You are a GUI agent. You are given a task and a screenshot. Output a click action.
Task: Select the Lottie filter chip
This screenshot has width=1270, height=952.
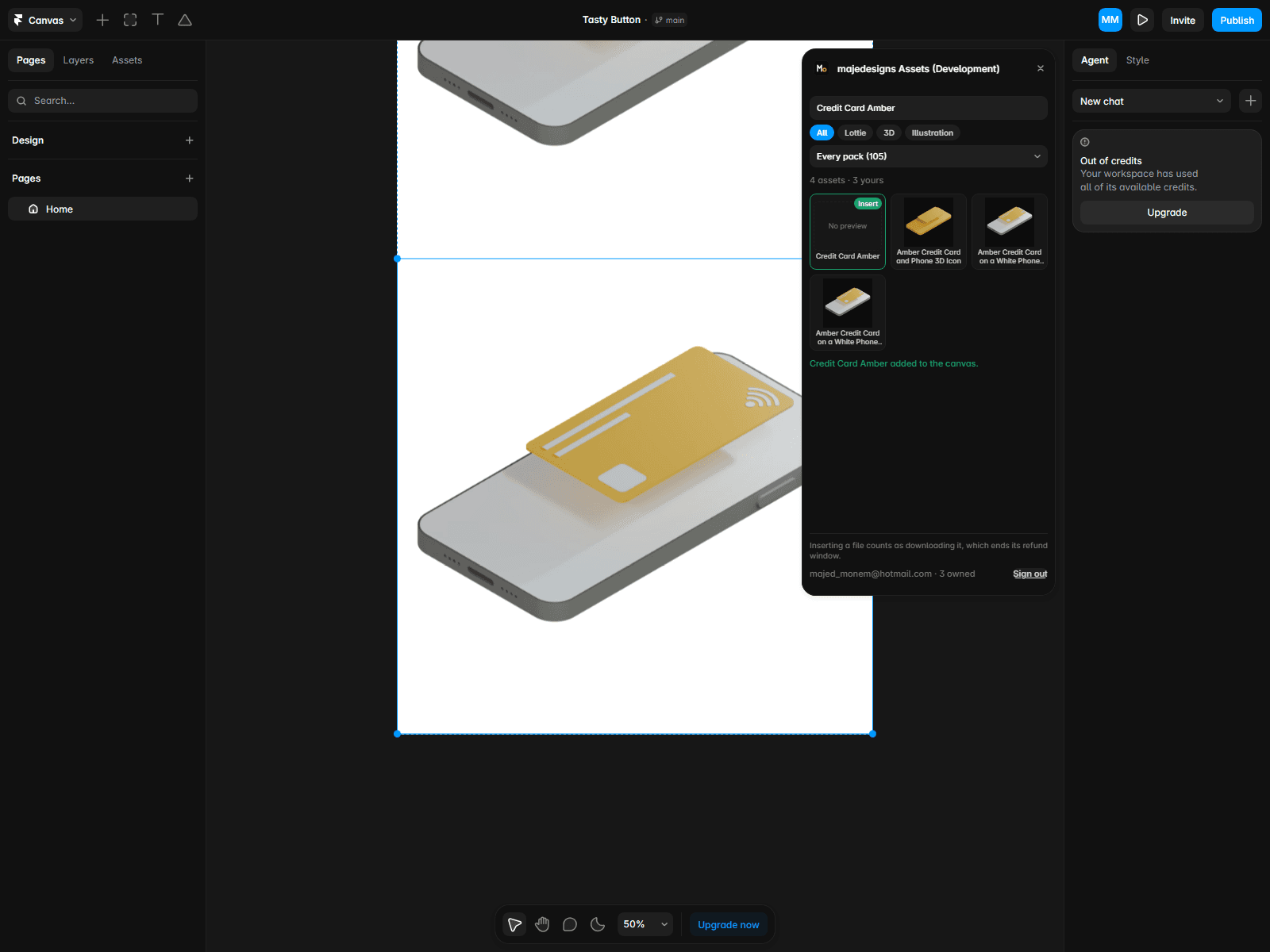click(x=855, y=132)
